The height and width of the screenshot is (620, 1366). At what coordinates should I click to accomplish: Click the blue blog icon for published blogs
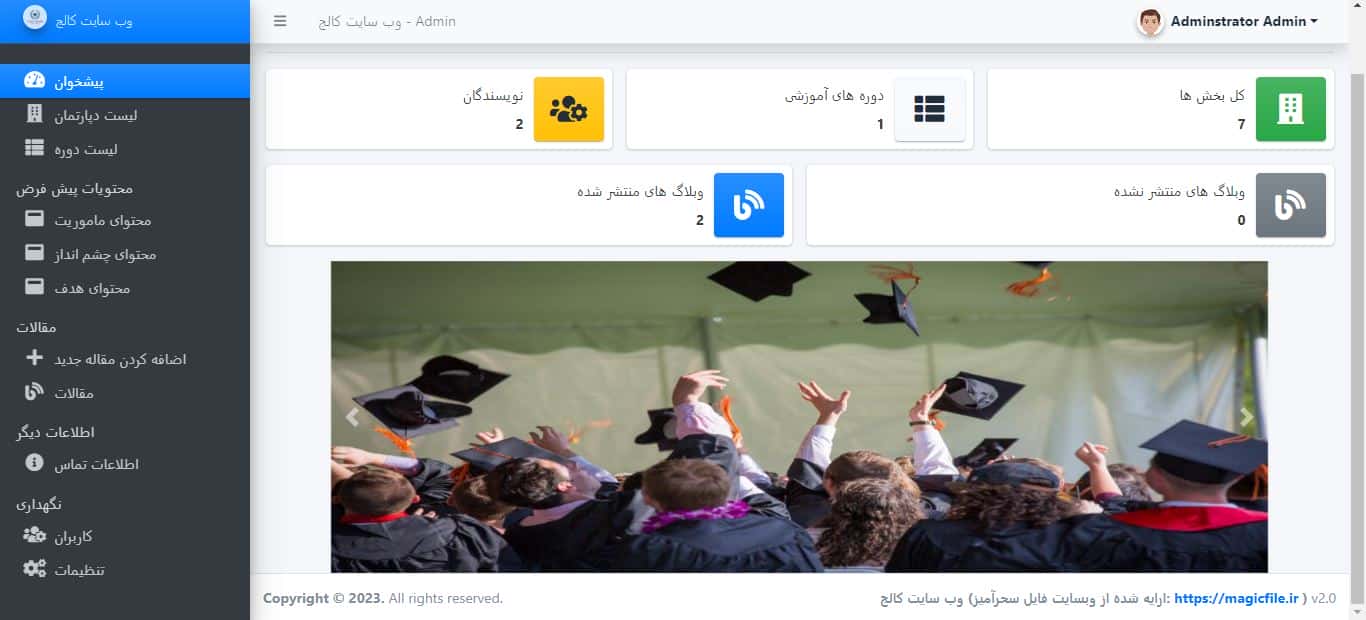(x=749, y=205)
